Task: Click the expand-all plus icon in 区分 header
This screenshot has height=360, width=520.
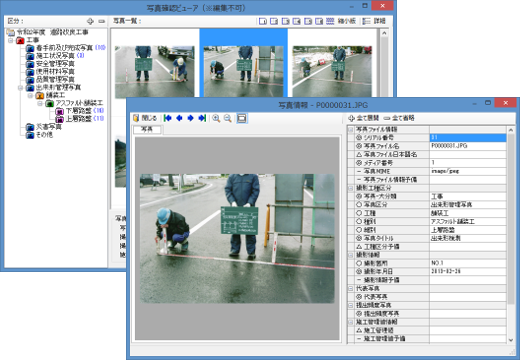Action: [x=90, y=21]
